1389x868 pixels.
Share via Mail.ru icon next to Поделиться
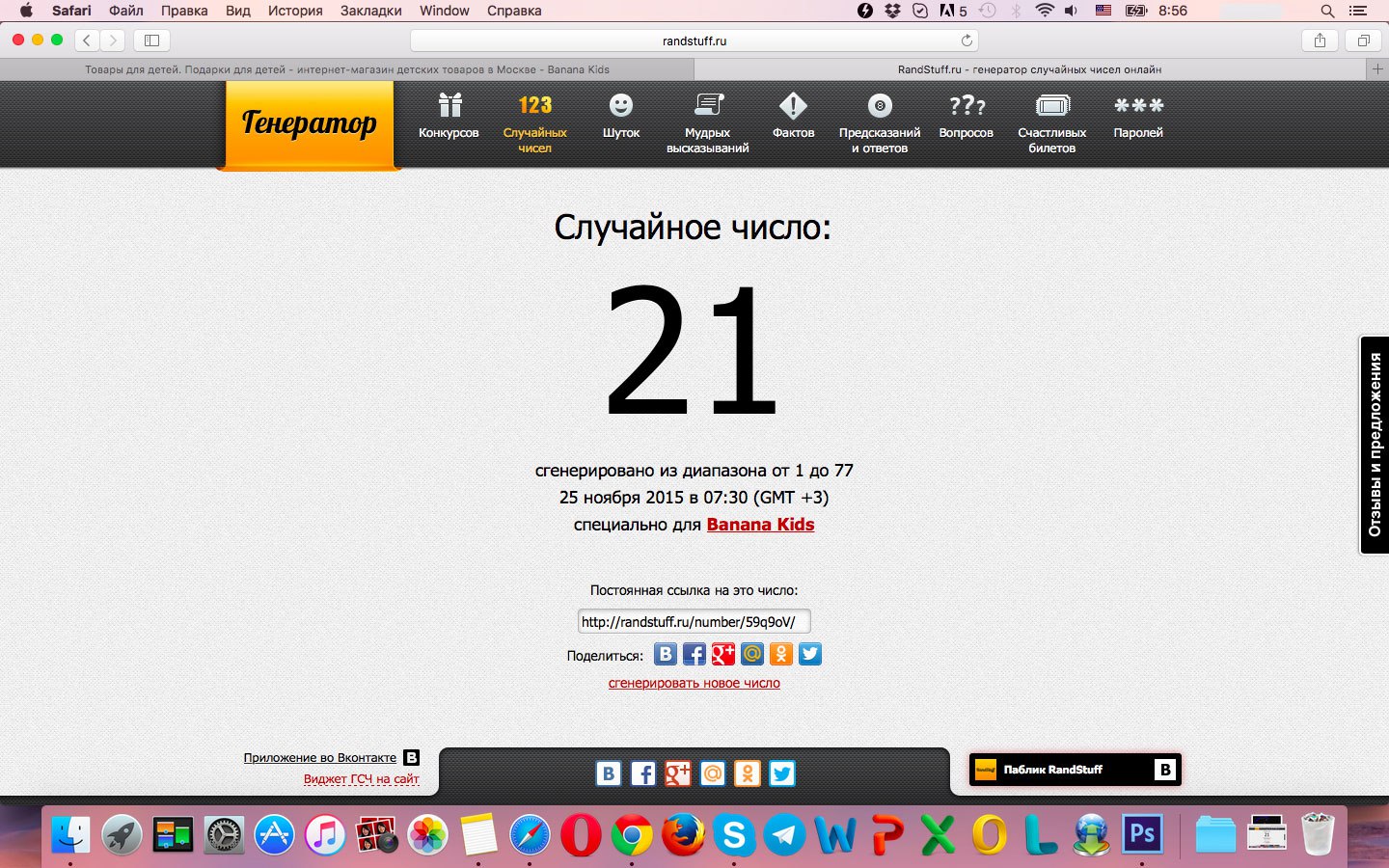pos(752,655)
